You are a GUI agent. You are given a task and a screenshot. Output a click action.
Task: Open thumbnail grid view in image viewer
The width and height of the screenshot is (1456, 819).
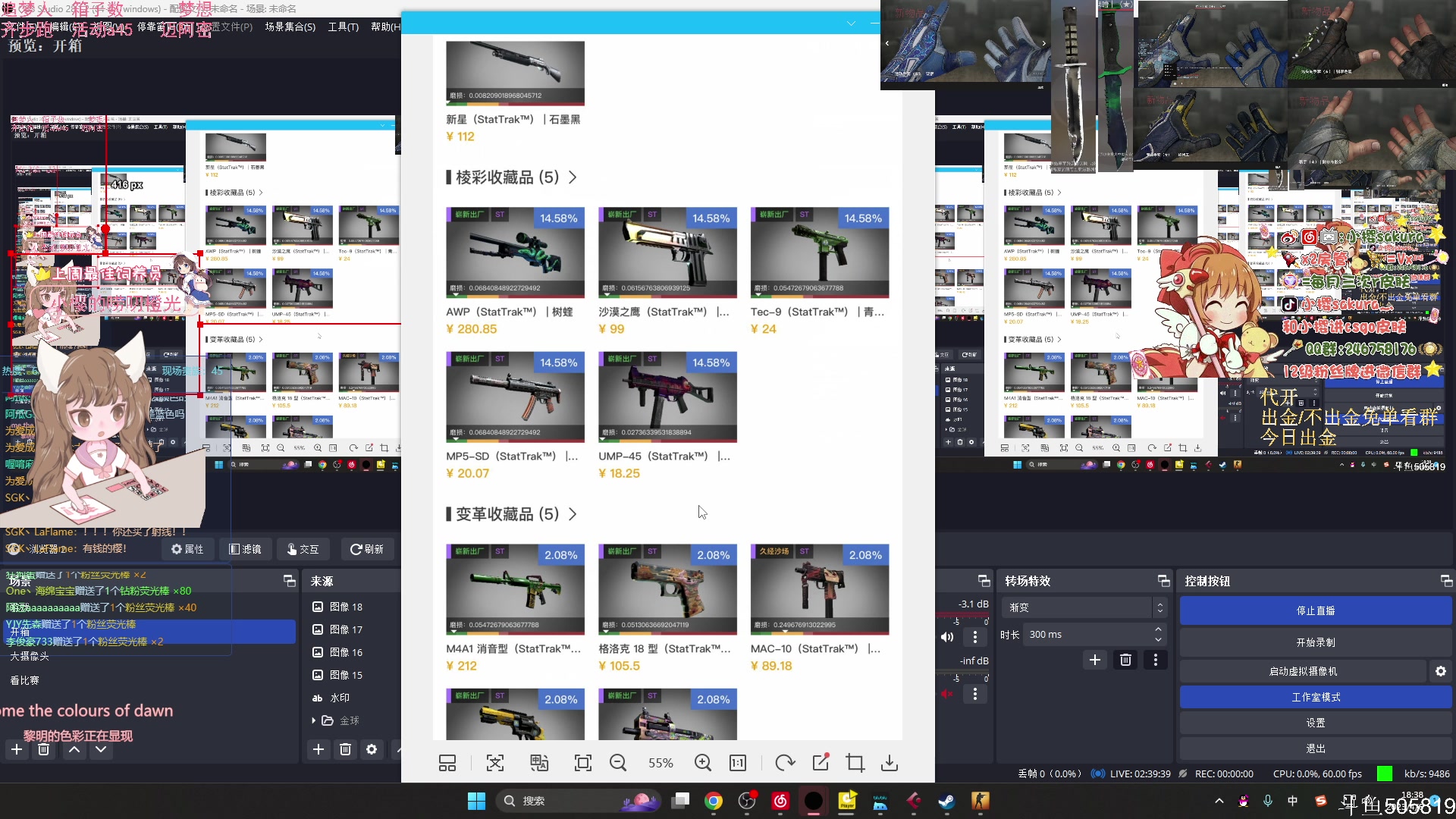point(447,763)
